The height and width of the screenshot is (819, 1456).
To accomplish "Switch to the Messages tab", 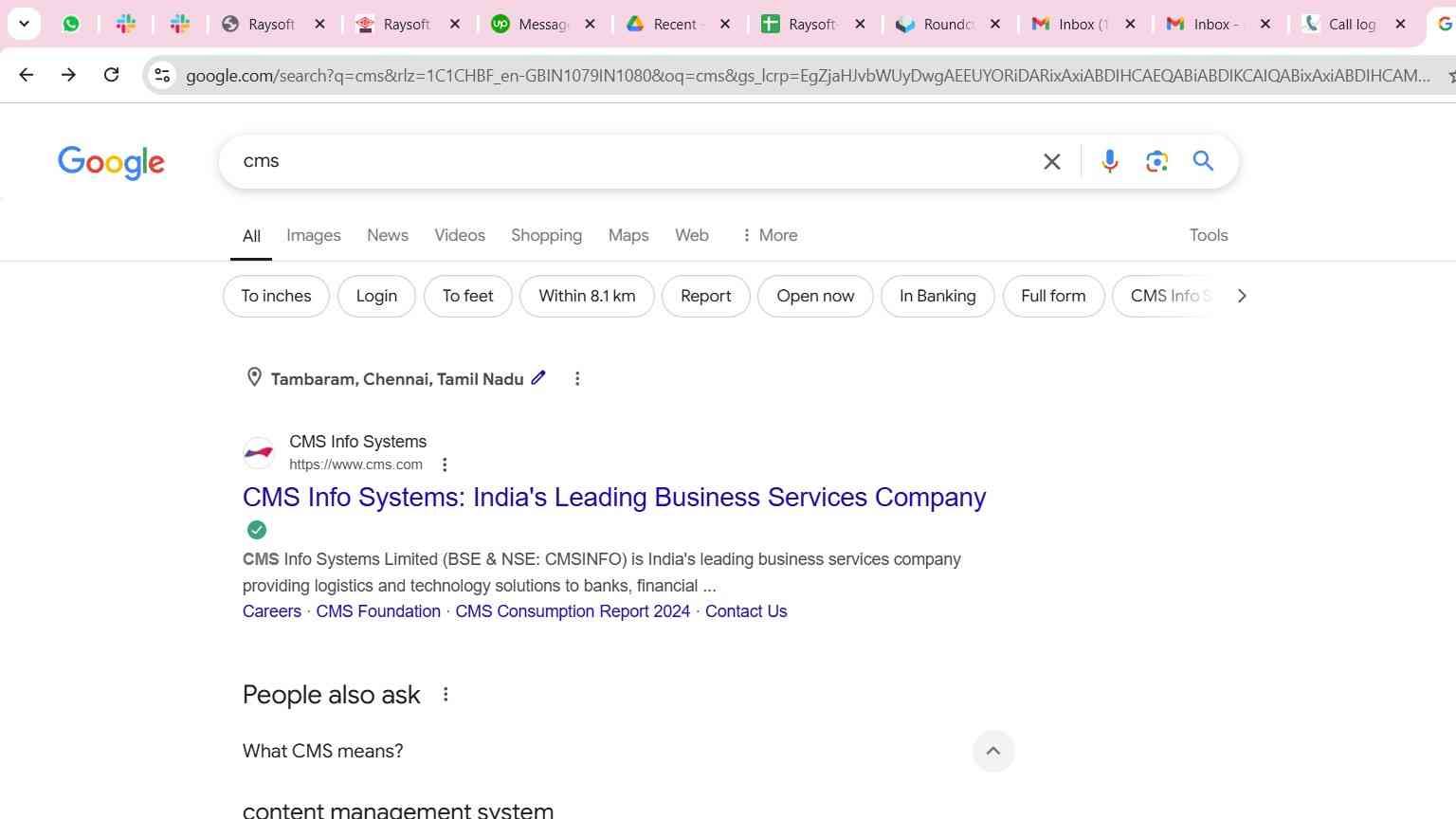I will coord(542,24).
